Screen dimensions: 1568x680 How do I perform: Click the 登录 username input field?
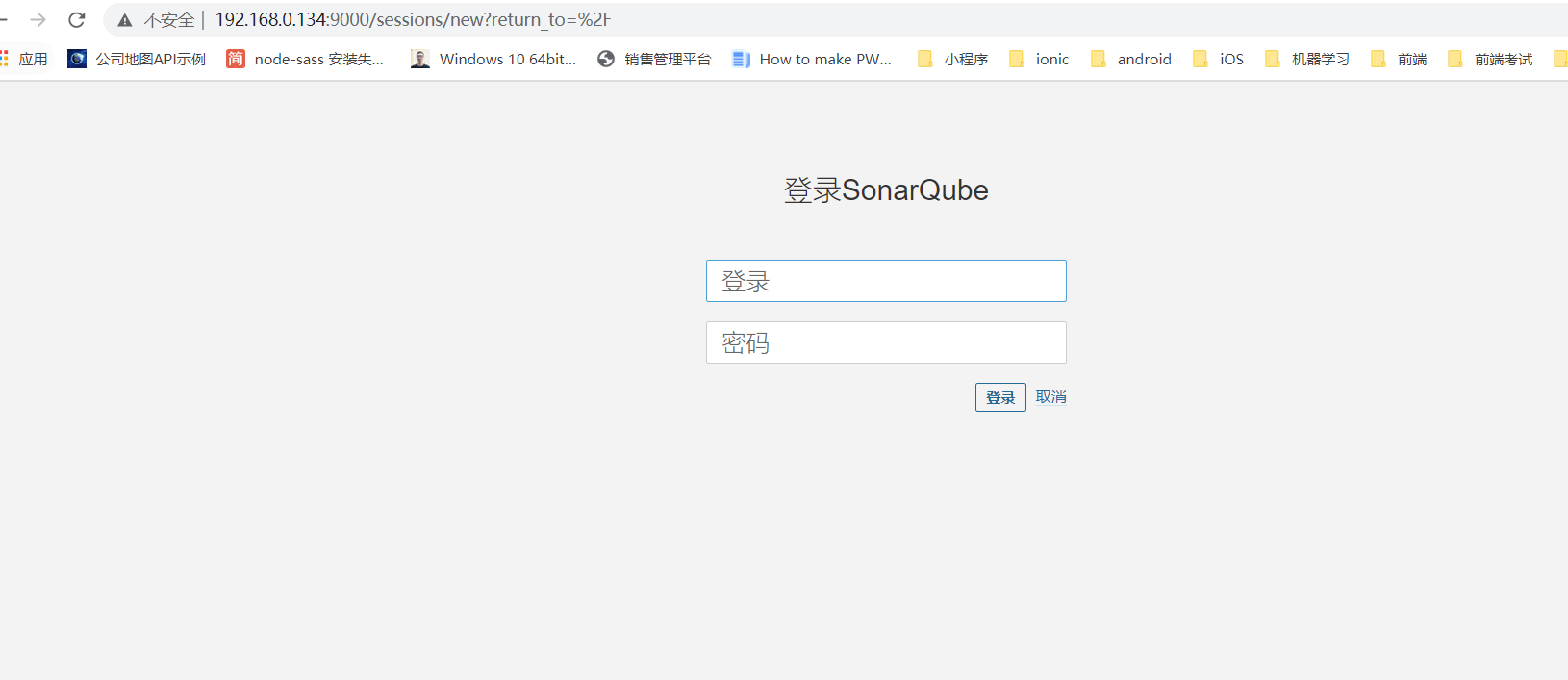[886, 281]
